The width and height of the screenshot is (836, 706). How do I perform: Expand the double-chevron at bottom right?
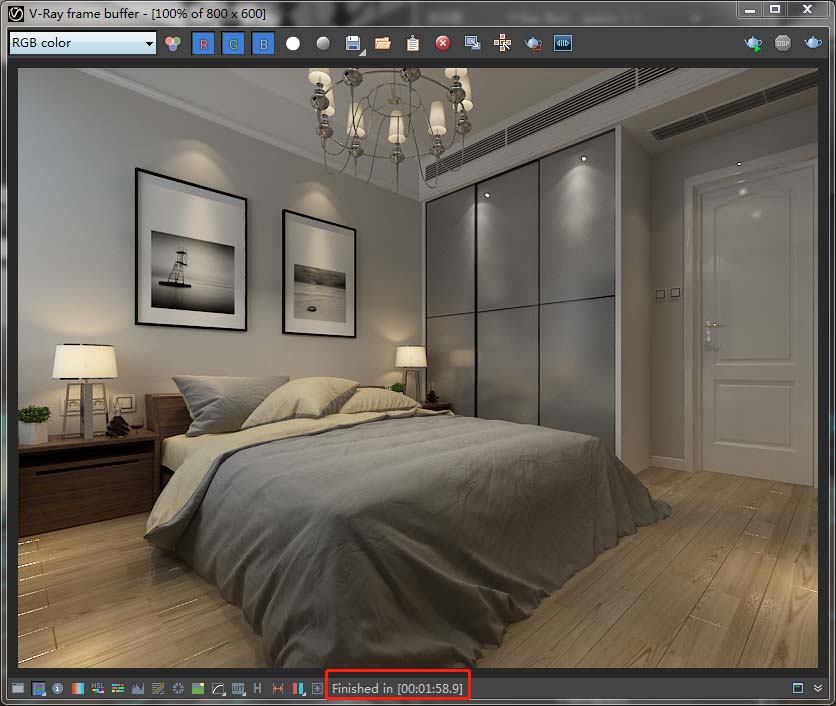pos(818,689)
